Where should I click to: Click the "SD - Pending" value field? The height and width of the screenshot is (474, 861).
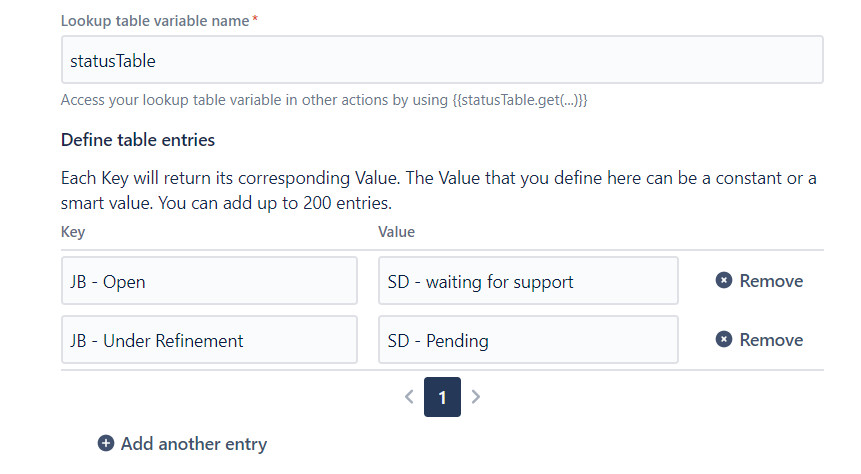[528, 340]
